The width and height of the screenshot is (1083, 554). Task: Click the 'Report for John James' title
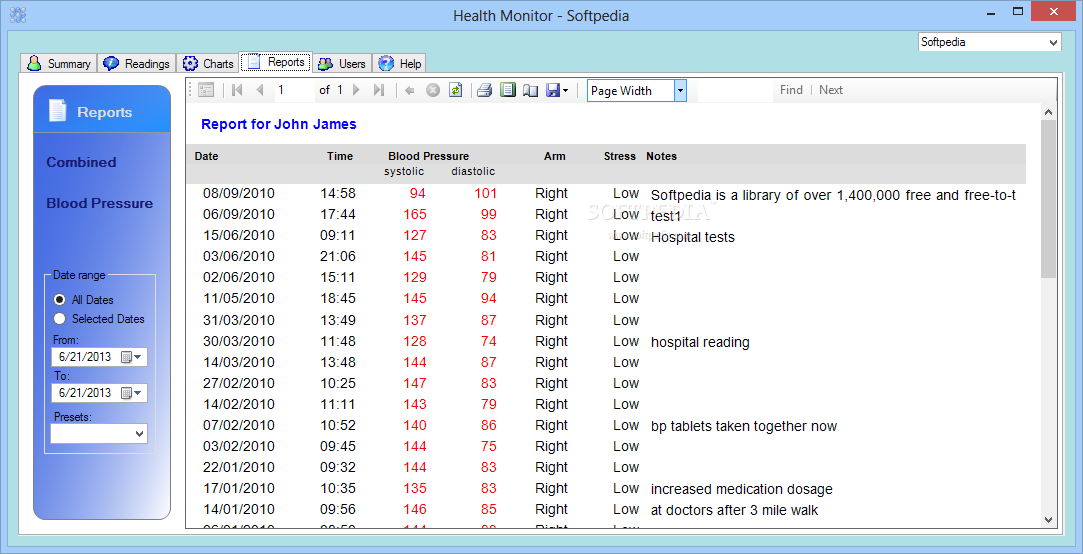(278, 124)
